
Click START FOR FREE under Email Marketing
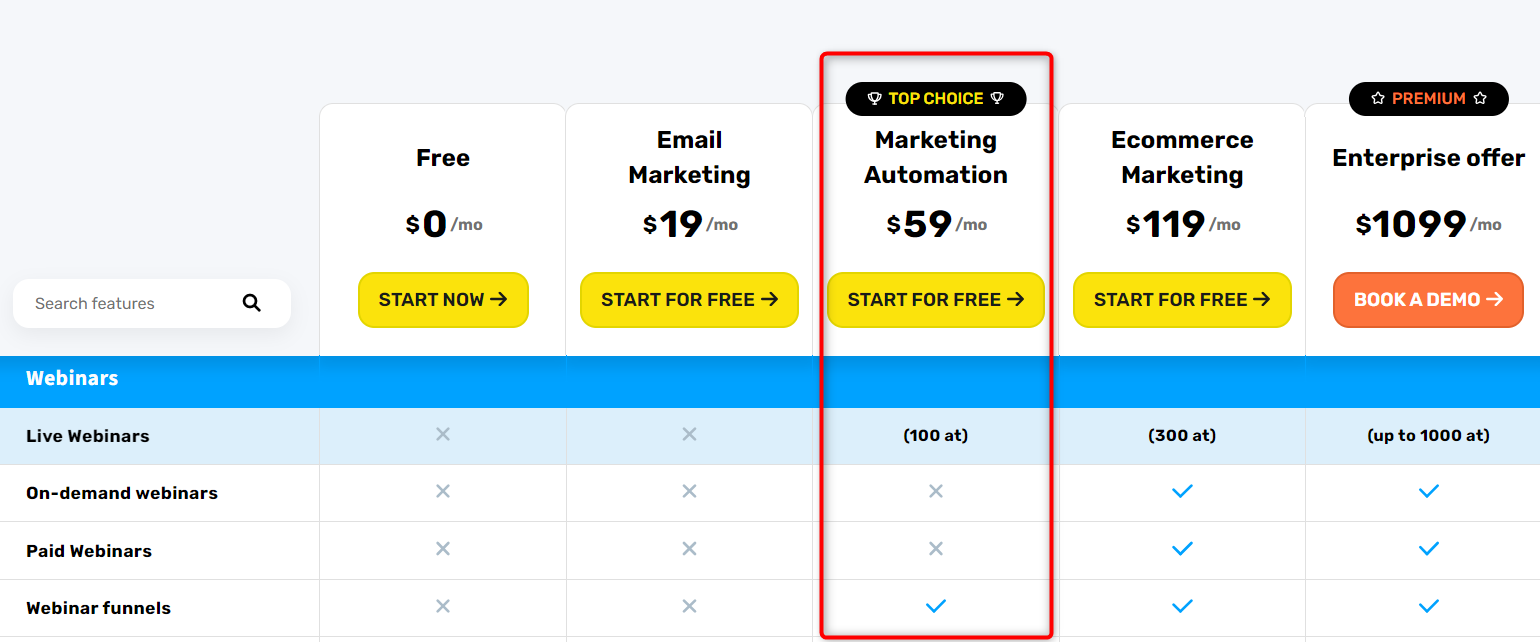coord(689,300)
